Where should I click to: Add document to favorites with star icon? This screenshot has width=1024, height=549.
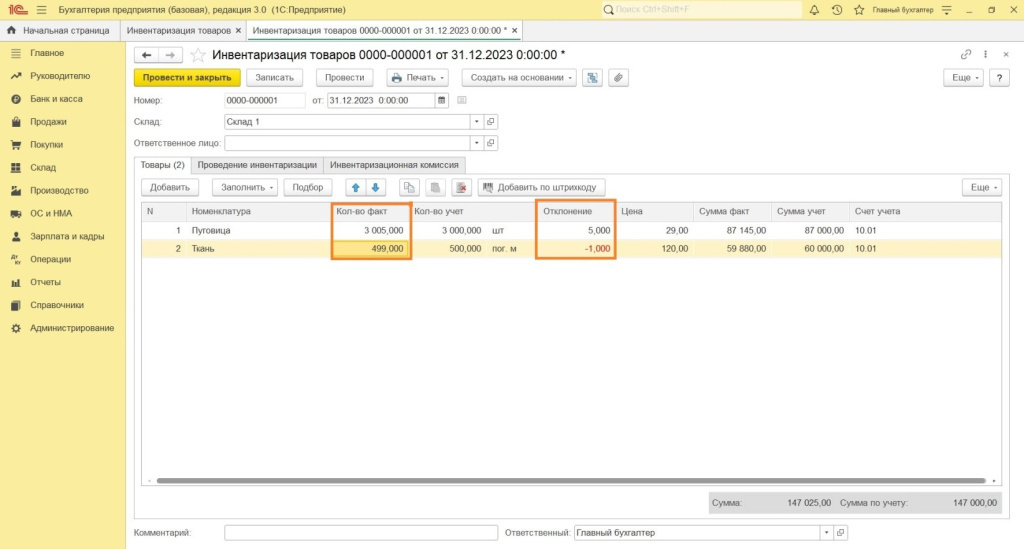pos(198,54)
